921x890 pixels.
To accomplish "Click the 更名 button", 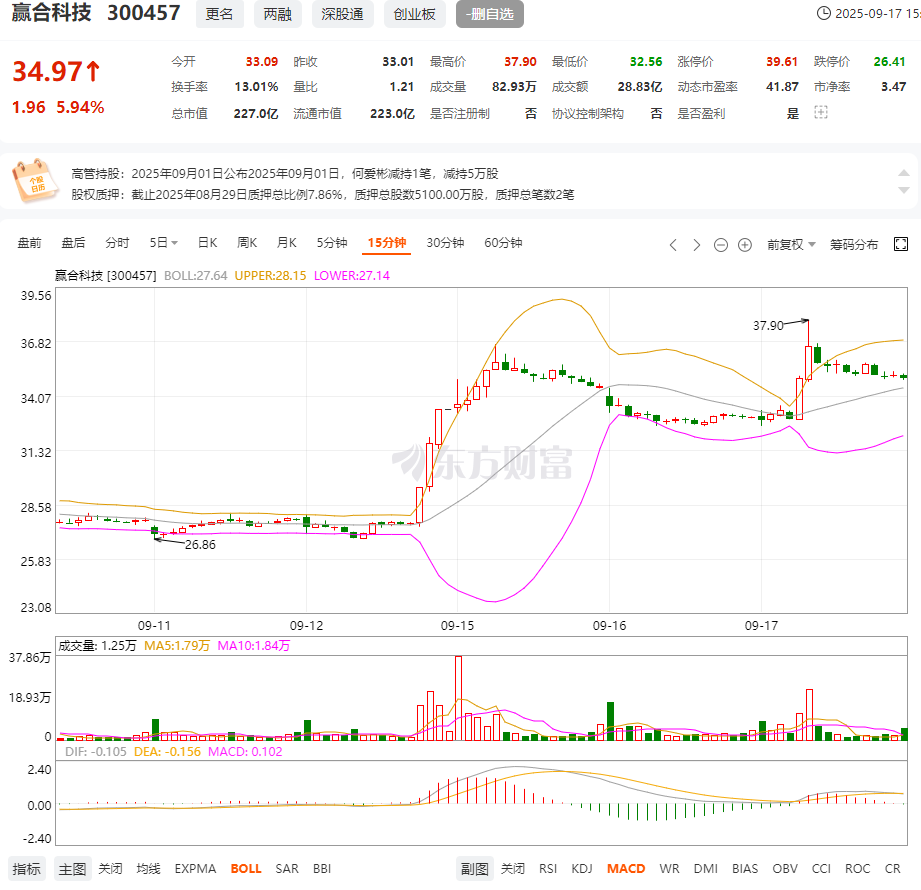I will pyautogui.click(x=220, y=14).
